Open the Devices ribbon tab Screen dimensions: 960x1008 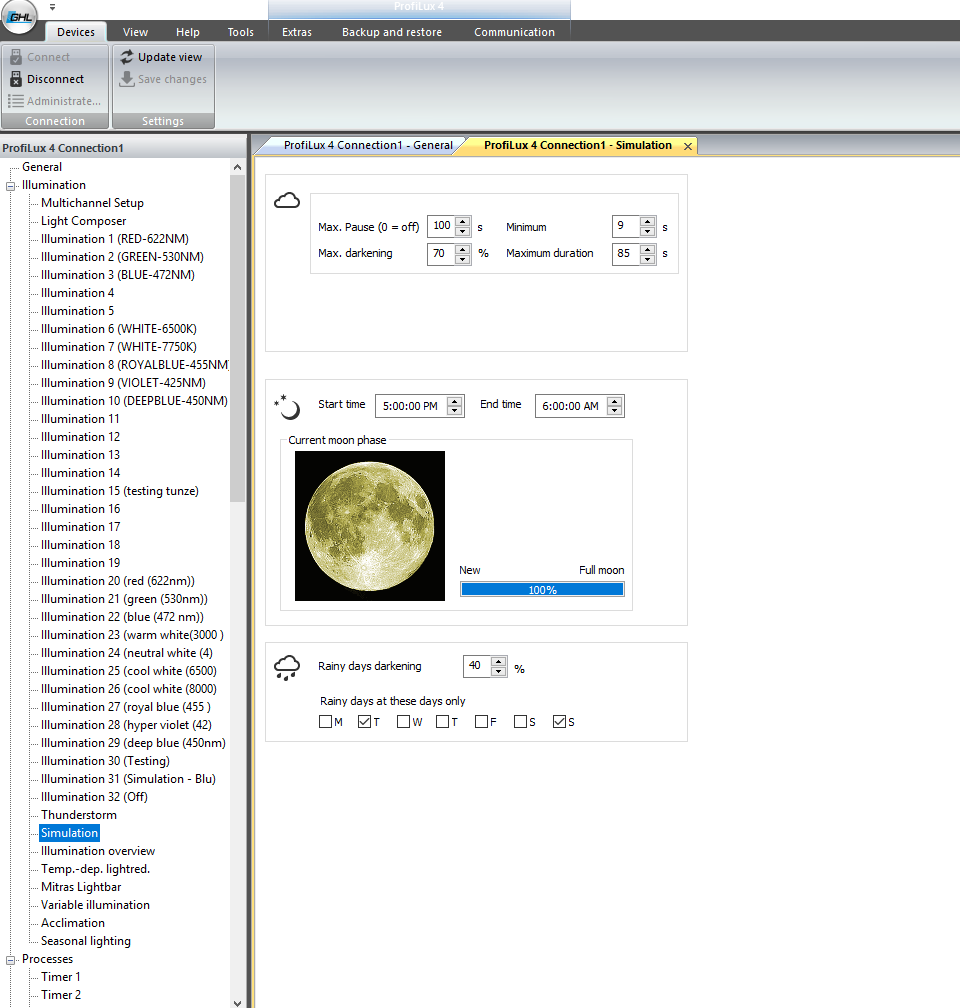(x=76, y=32)
